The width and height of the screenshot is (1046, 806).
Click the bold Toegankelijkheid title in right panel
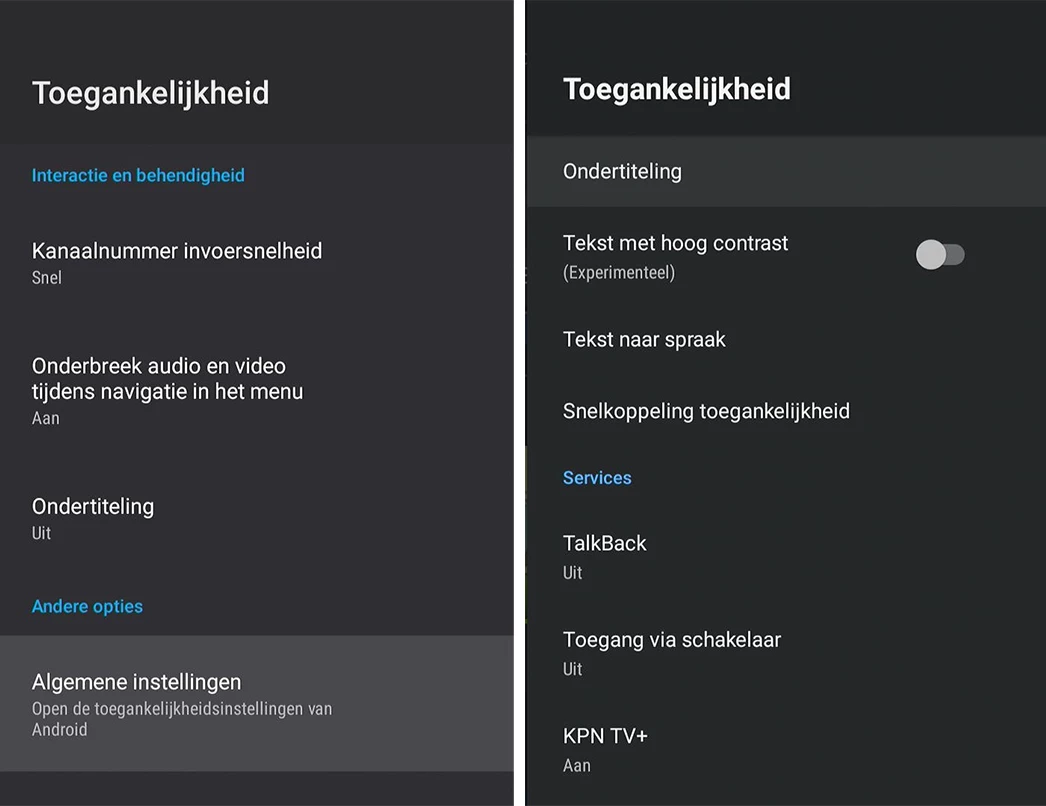point(677,89)
